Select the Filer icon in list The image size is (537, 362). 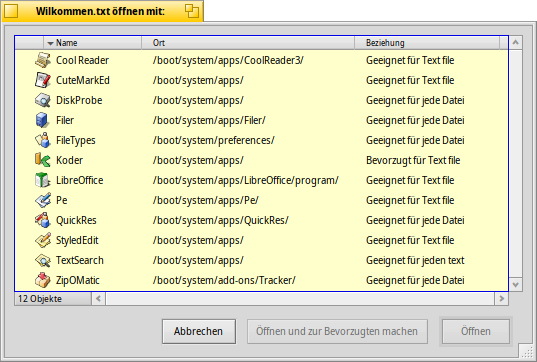pyautogui.click(x=43, y=120)
